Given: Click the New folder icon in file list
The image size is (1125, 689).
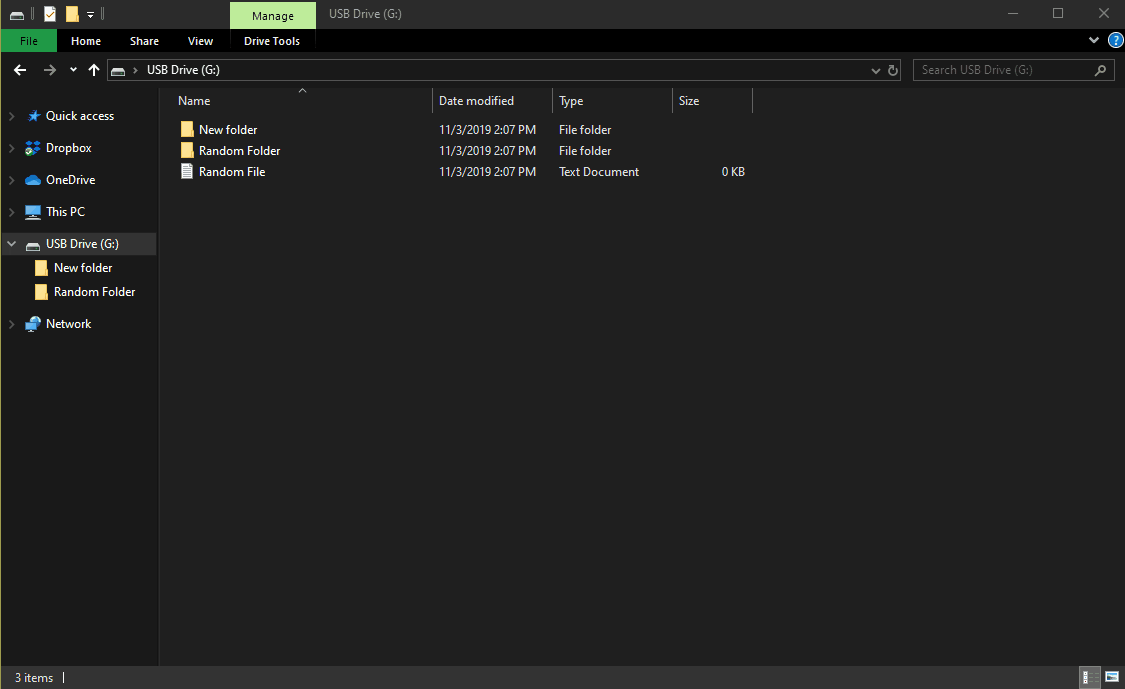Looking at the screenshot, I should pos(187,129).
